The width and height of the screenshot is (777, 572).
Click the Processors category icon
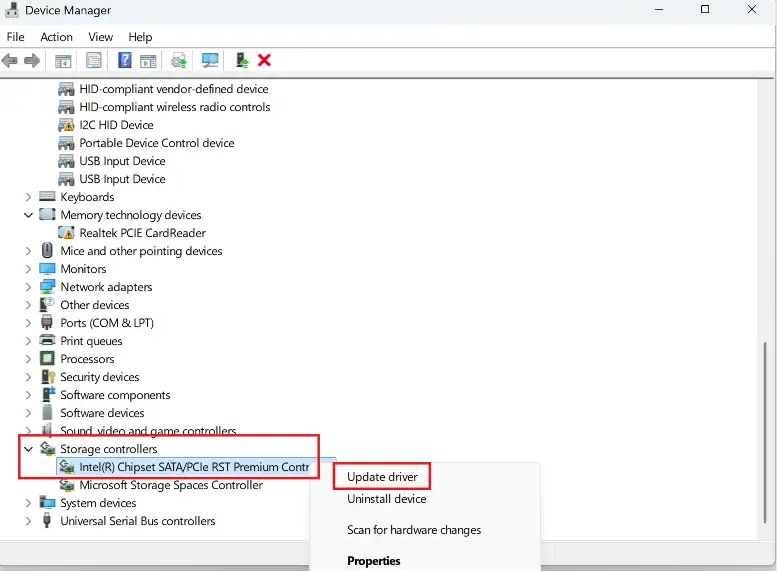click(x=47, y=358)
